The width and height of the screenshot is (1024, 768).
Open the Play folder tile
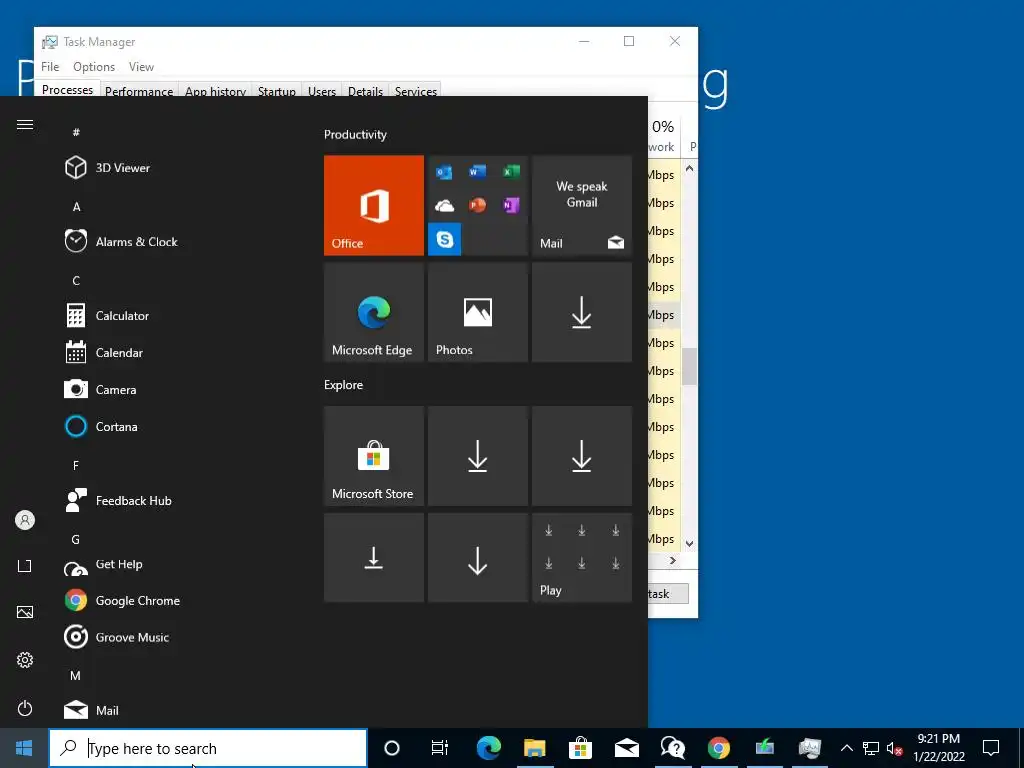tap(582, 557)
